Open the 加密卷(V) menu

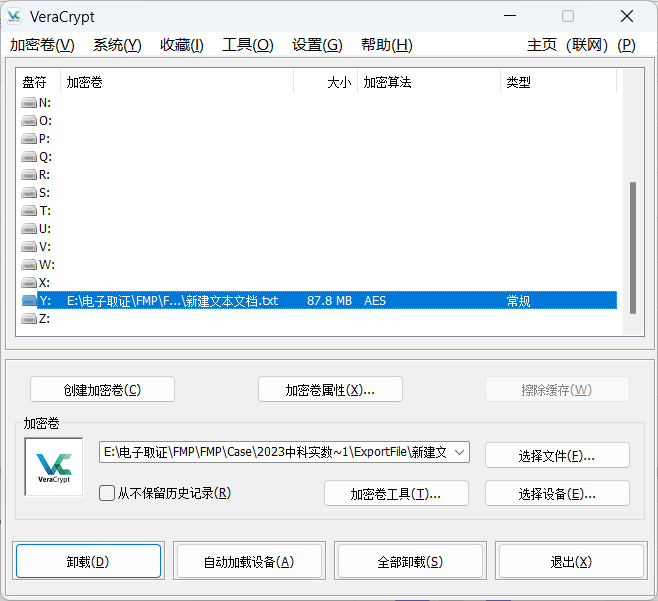(42, 45)
